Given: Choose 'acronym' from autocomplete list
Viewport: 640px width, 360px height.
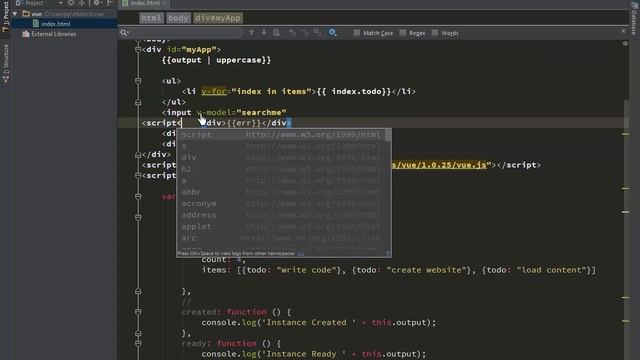Looking at the screenshot, I should click(282, 203).
